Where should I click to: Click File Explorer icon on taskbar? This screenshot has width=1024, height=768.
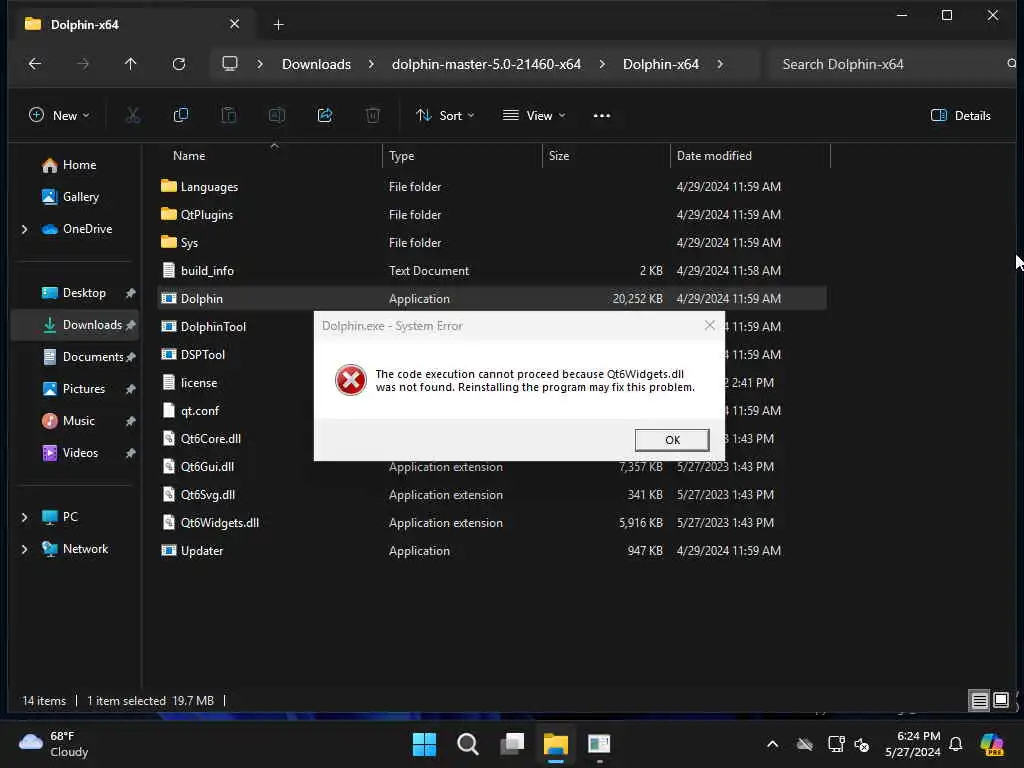click(556, 744)
